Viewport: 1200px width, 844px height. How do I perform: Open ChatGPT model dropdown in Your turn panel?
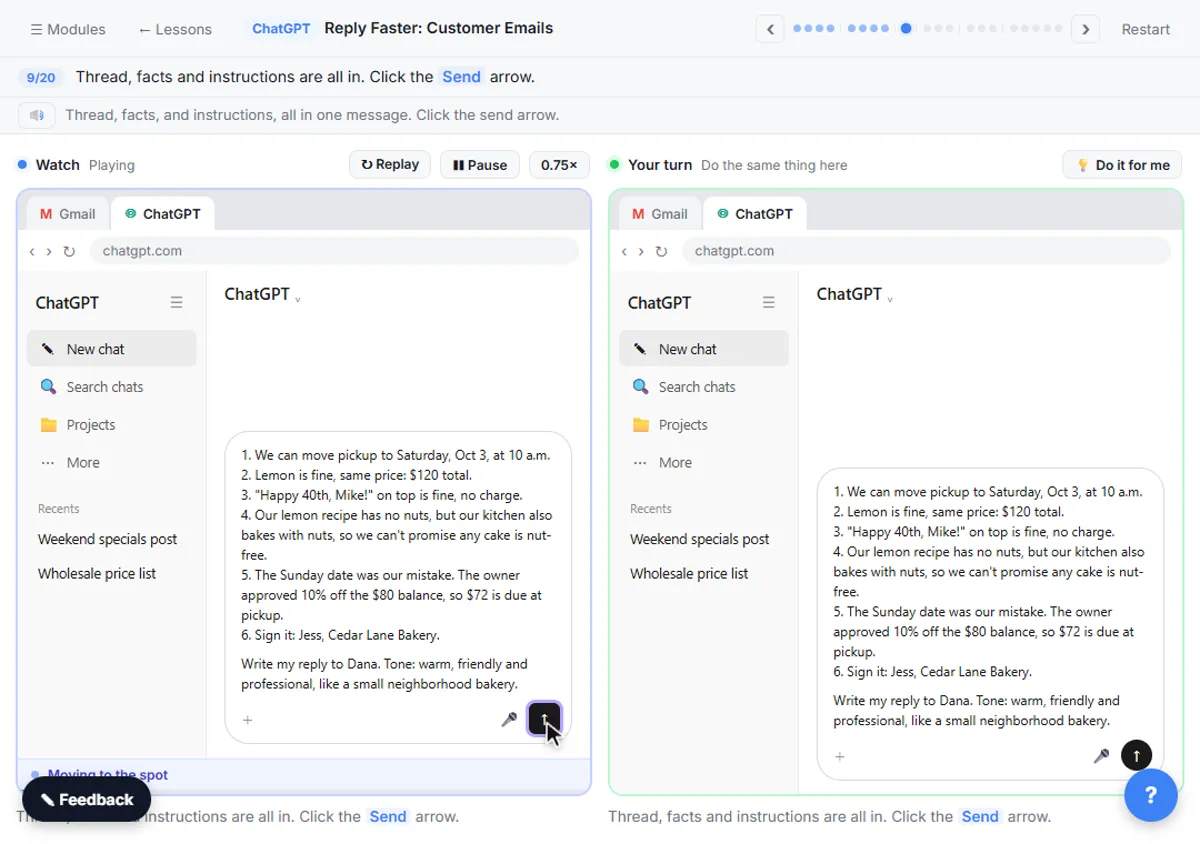(x=855, y=294)
